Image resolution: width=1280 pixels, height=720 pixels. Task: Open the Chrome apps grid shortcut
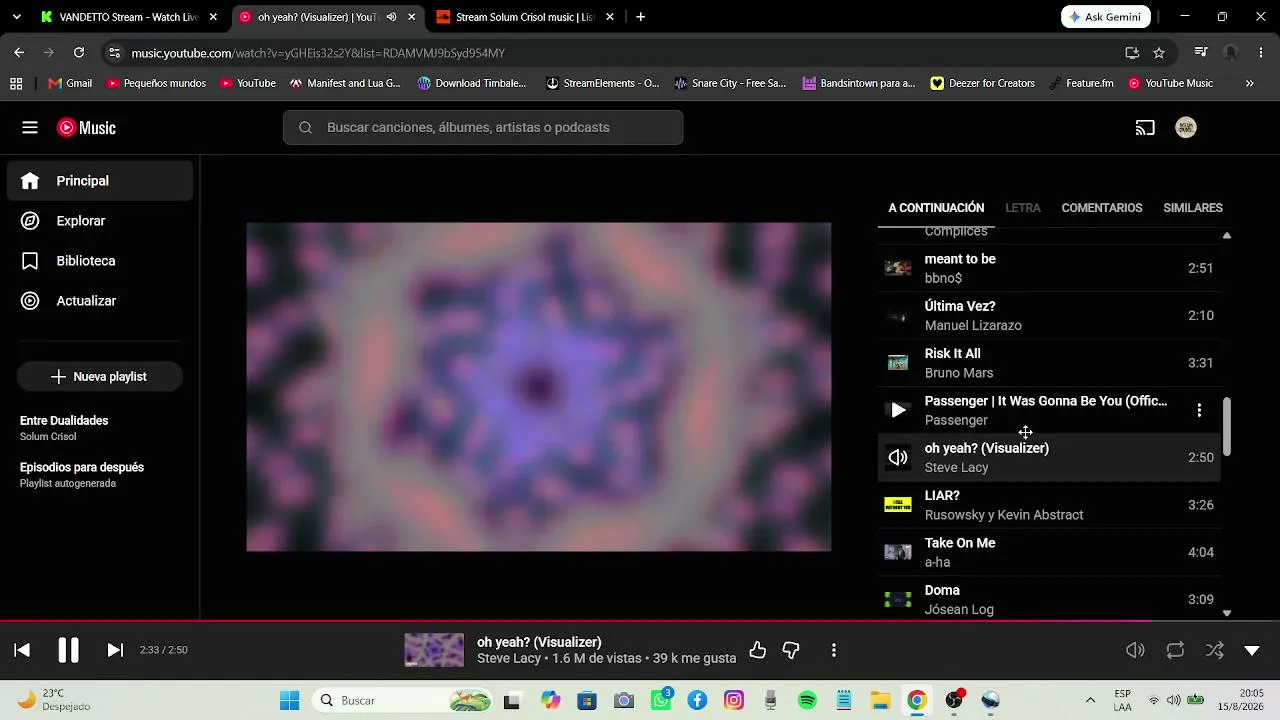16,83
